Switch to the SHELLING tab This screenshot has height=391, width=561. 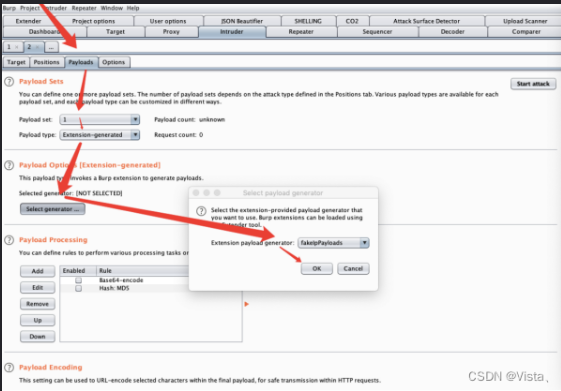(308, 21)
